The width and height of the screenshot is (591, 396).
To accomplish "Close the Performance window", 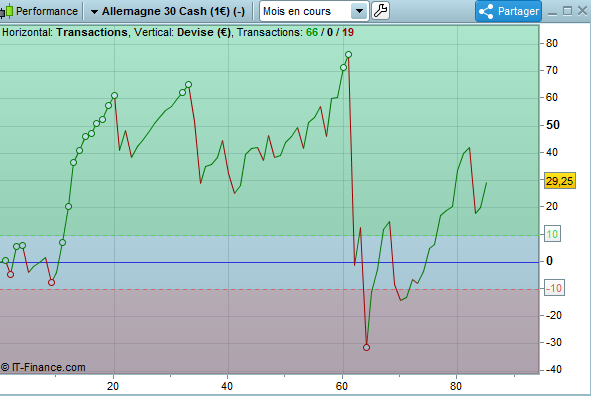I will point(582,11).
